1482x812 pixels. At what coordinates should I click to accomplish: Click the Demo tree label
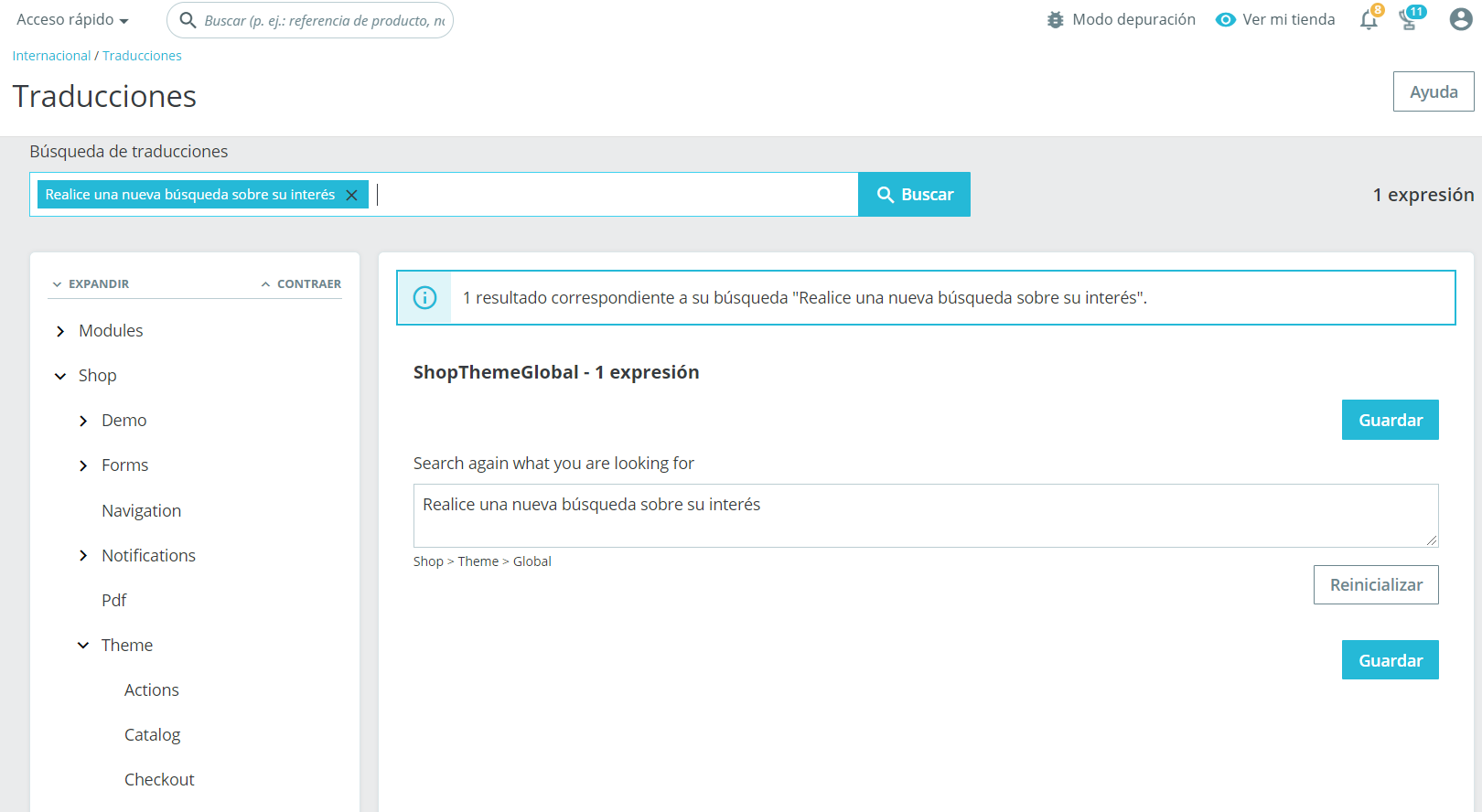pyautogui.click(x=123, y=421)
